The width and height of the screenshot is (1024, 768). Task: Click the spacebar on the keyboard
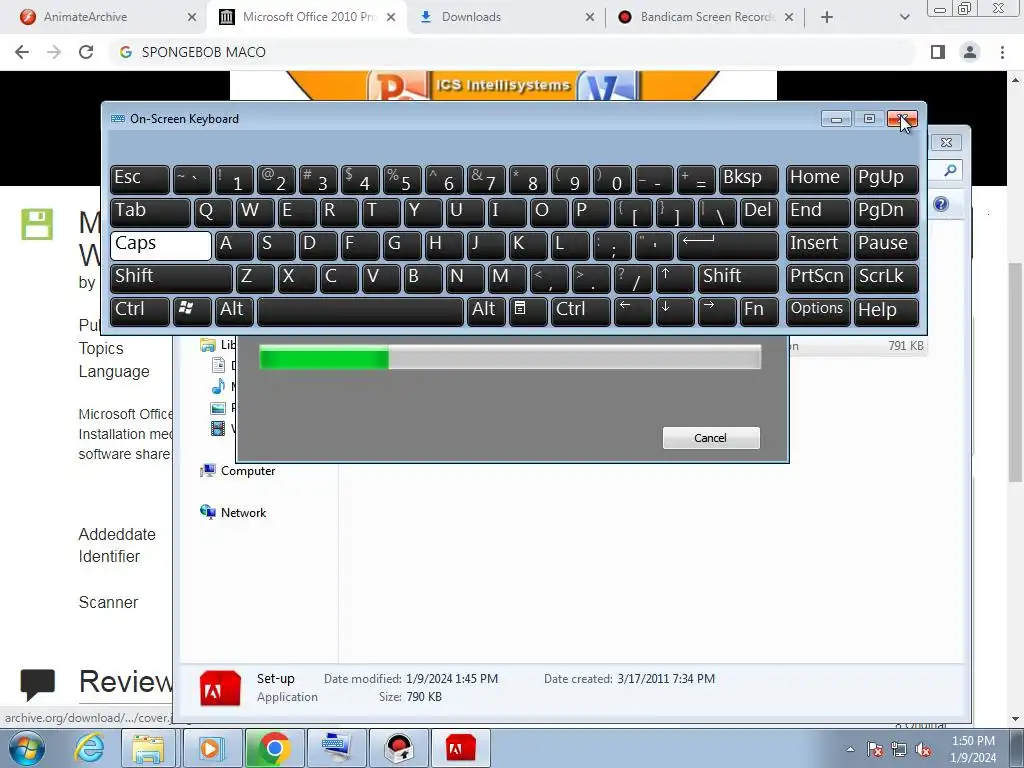coord(360,311)
